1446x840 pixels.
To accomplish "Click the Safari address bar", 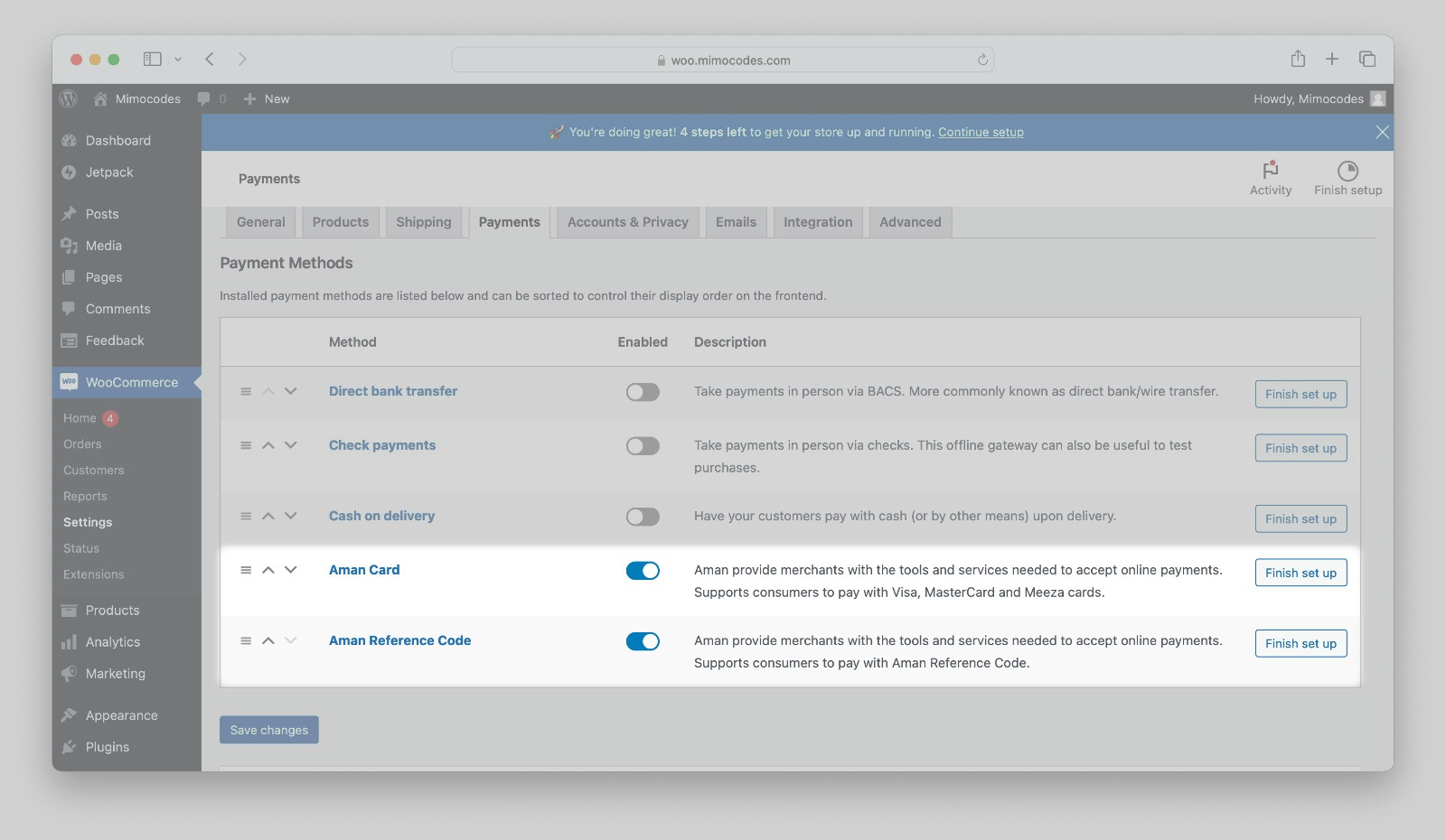I will click(x=723, y=60).
